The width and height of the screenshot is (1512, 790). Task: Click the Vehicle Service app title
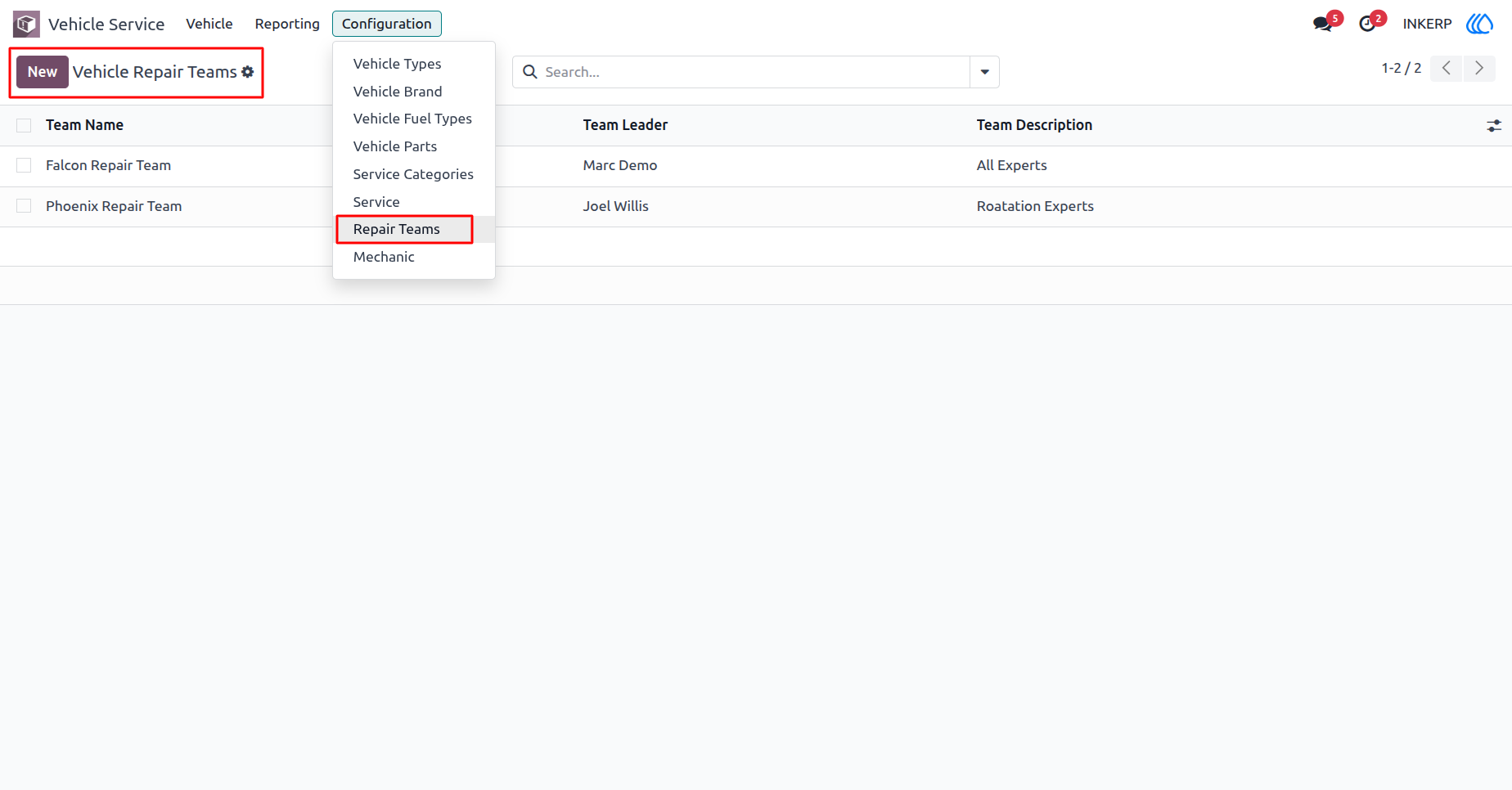tap(106, 24)
